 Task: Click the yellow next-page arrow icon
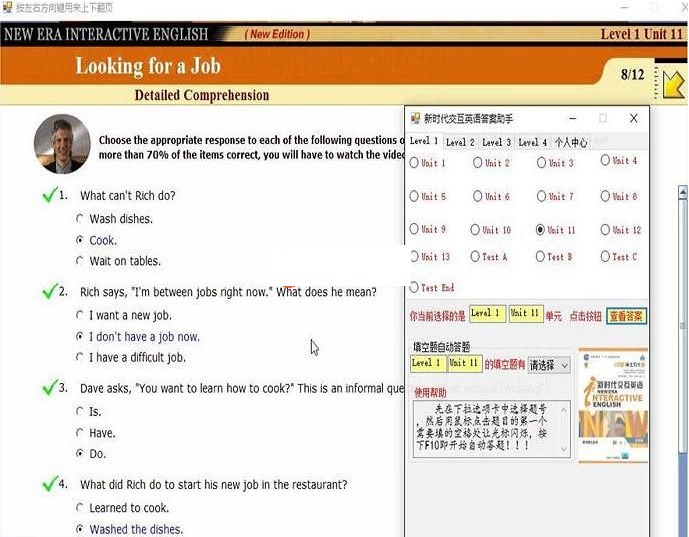[x=673, y=80]
